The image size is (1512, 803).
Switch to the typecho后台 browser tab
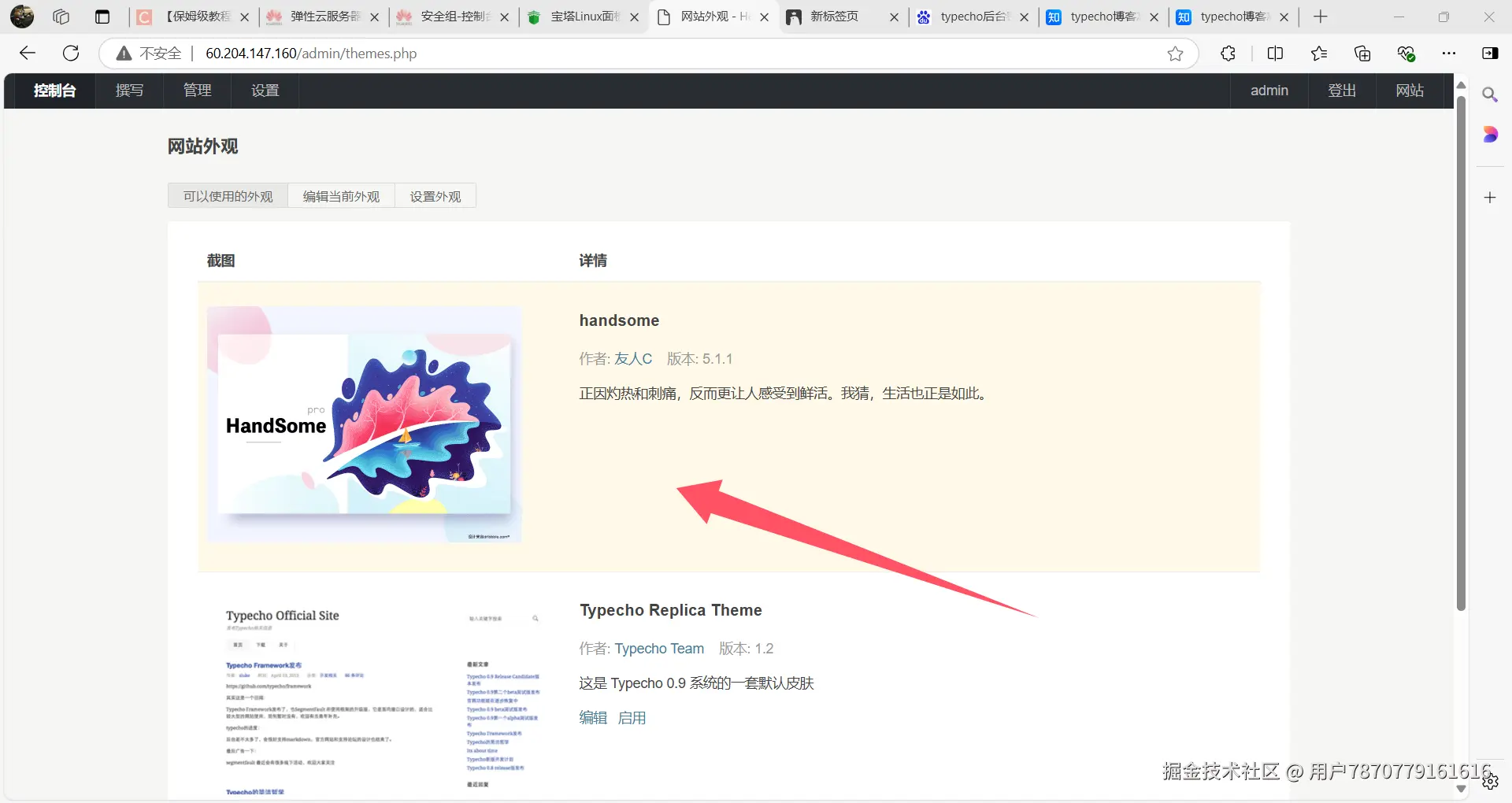pyautogui.click(x=973, y=17)
